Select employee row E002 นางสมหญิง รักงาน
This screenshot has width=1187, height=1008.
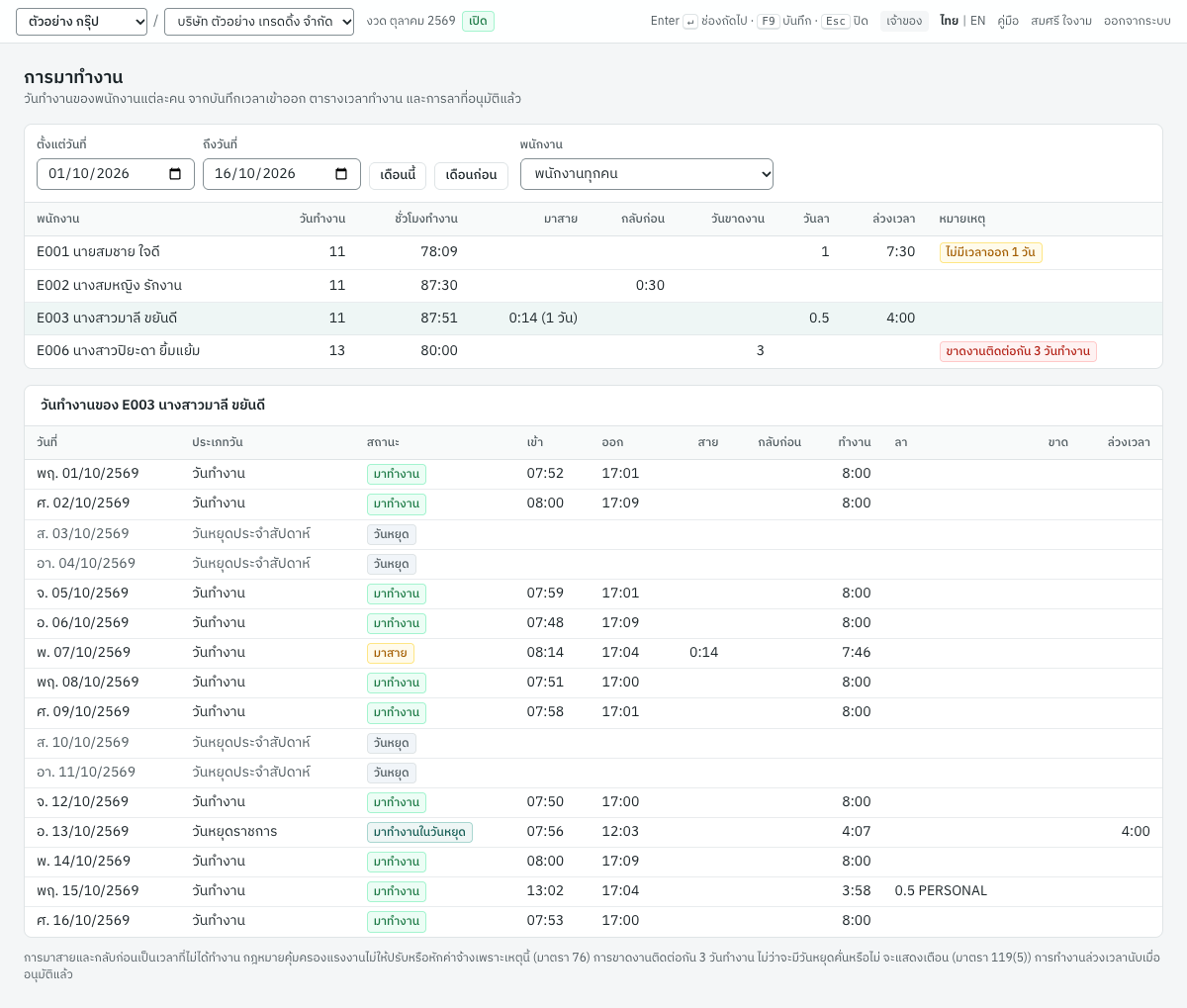tap(593, 286)
